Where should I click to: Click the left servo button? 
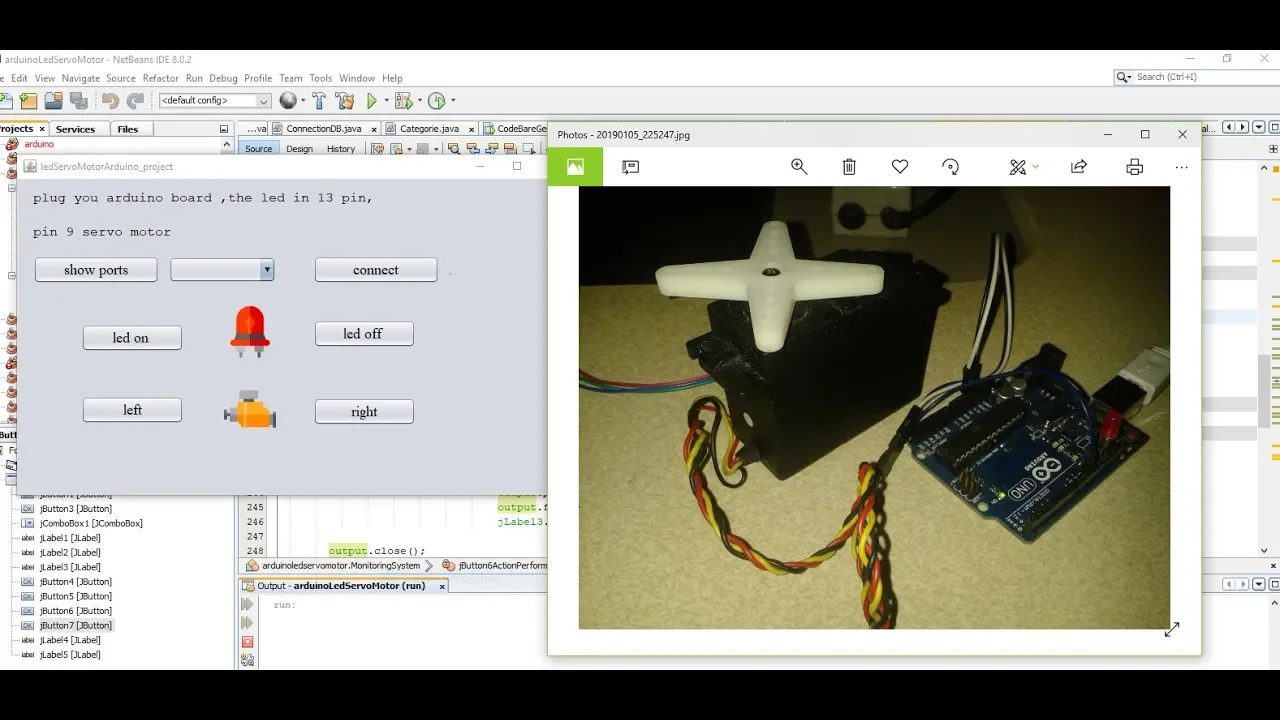point(132,410)
